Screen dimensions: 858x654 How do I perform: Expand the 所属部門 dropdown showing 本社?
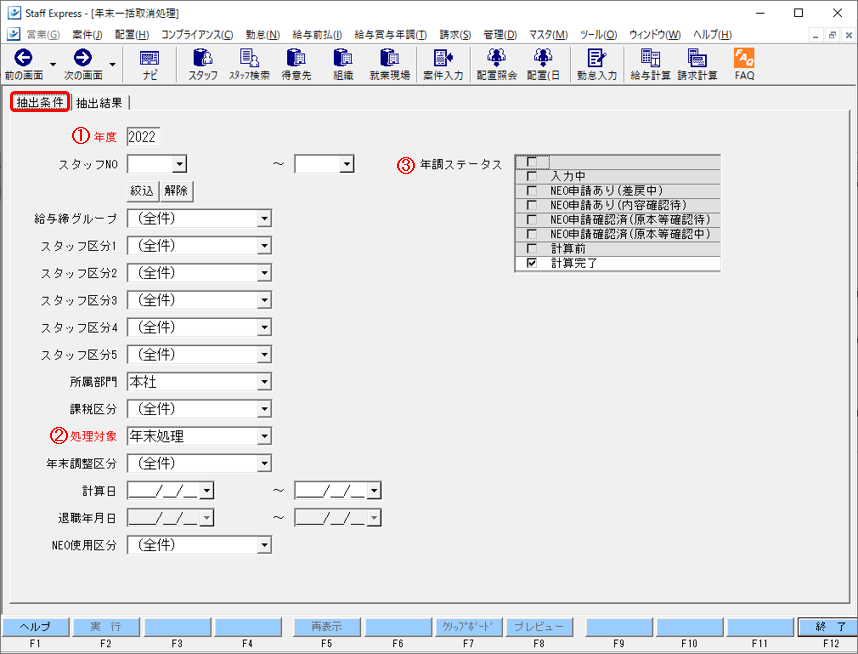(x=264, y=381)
